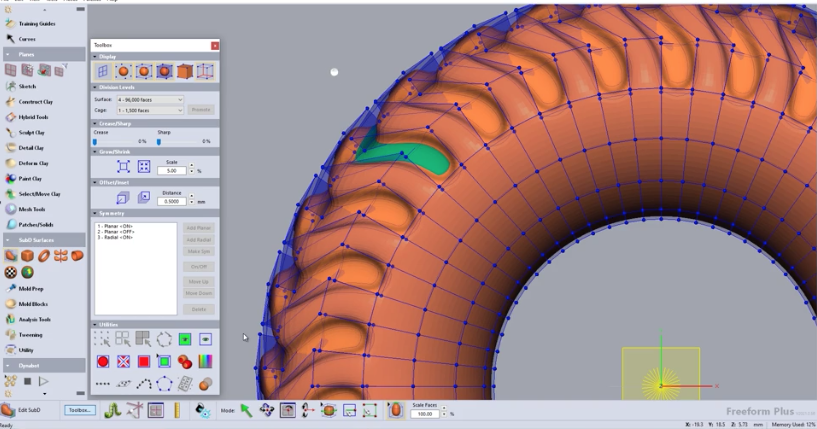The image size is (817, 429).
Task: Click the loop selection circle-arrows utility icon
Action: [x=164, y=339]
